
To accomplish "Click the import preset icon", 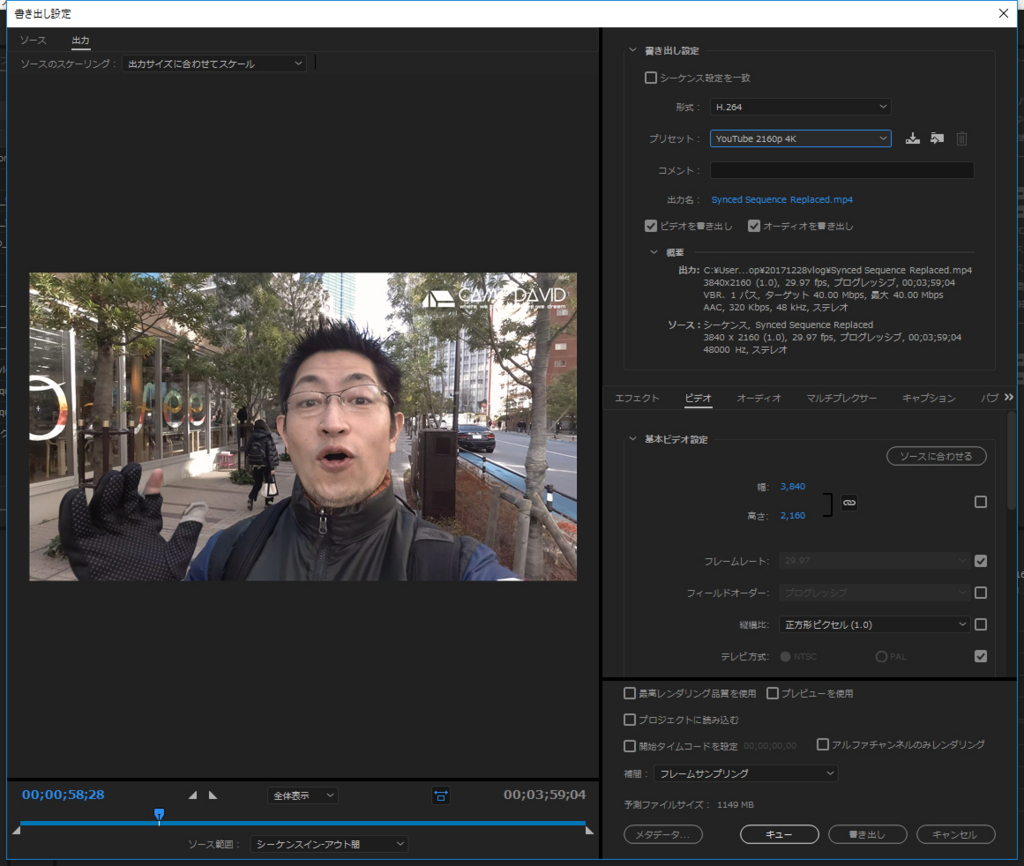I will 937,138.
